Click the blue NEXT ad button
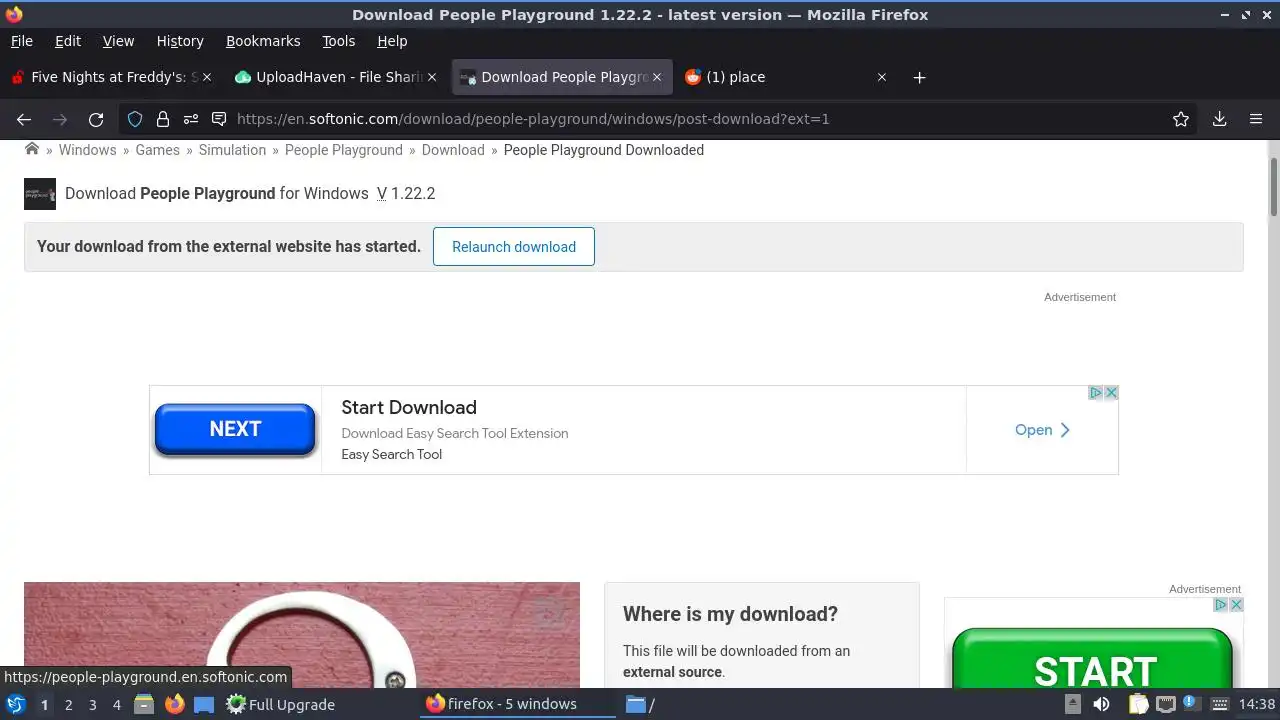 (x=235, y=429)
